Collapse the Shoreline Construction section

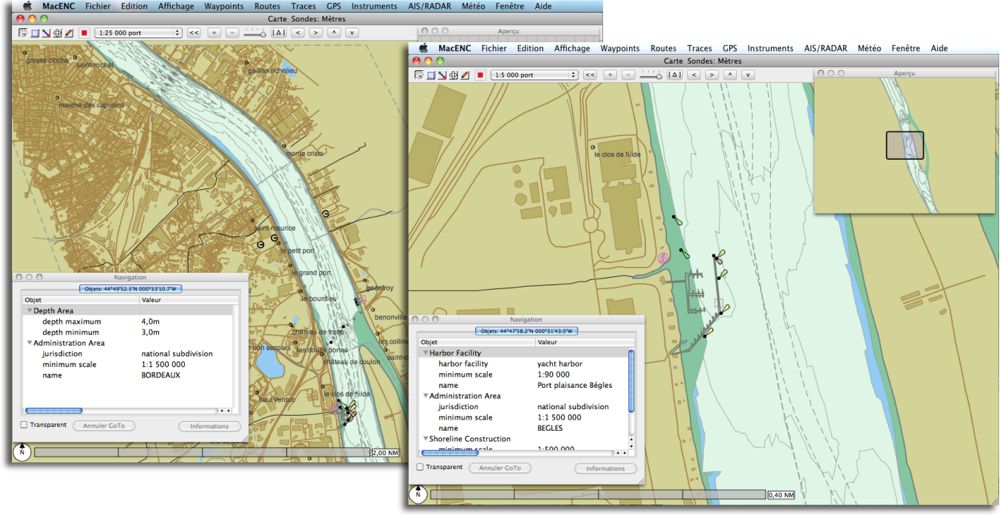click(425, 439)
